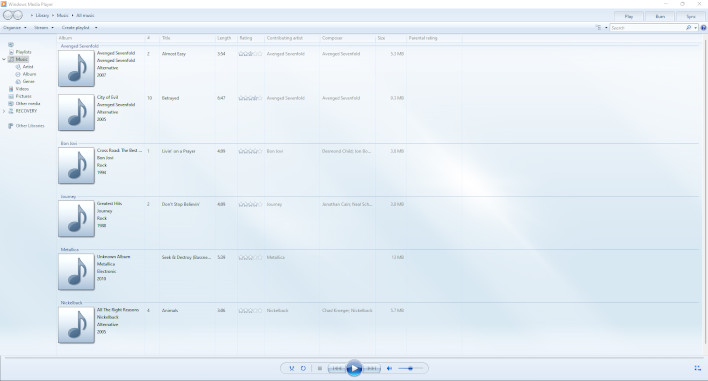Viewport: 708px width, 381px height.
Task: Sort by the Contributing artist column header
Action: click(x=292, y=38)
